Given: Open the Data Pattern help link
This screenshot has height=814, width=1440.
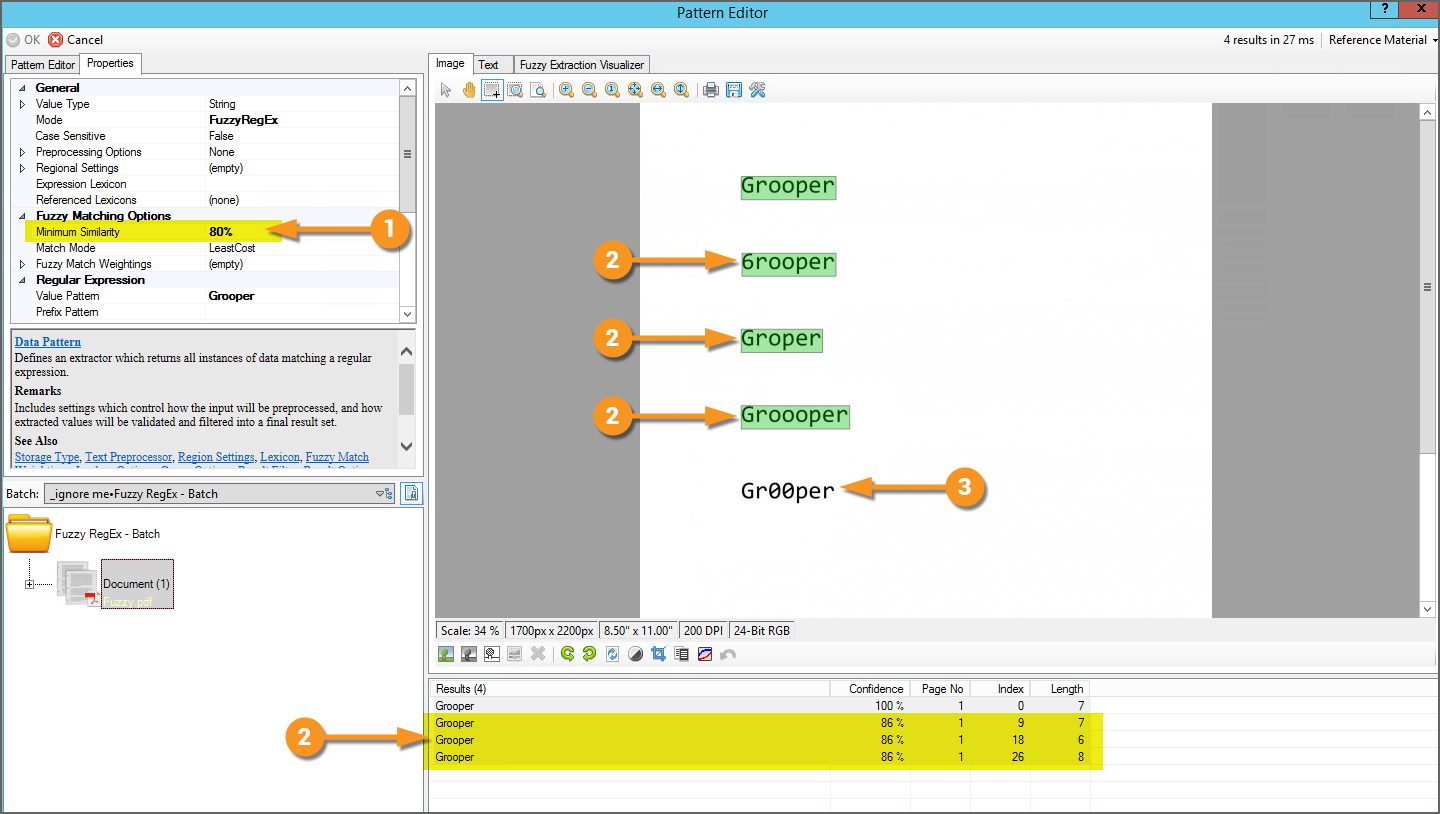Looking at the screenshot, I should [48, 342].
